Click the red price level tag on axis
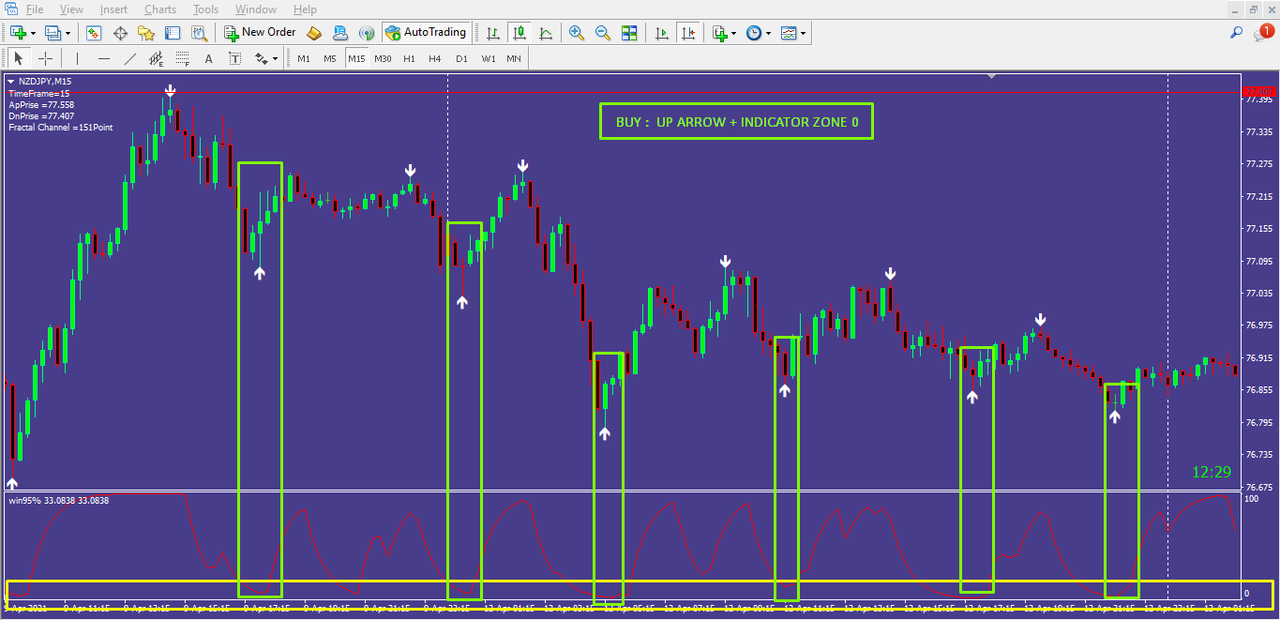The height and width of the screenshot is (621, 1280). (1258, 93)
